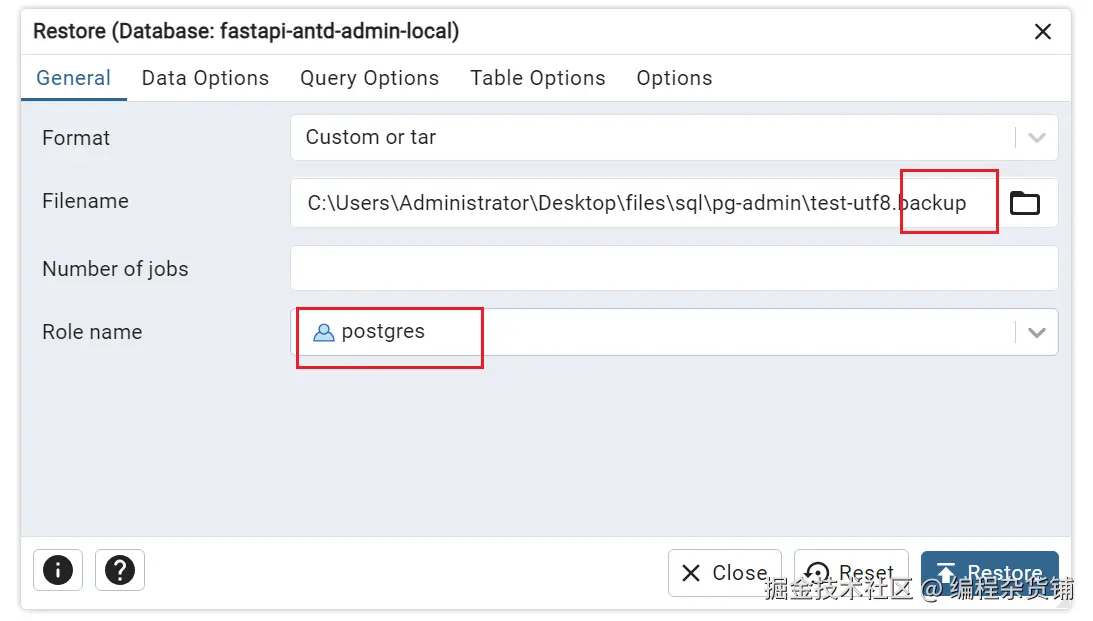Expand the Format dropdown chevron
The width and height of the screenshot is (1093, 621).
click(x=1036, y=138)
